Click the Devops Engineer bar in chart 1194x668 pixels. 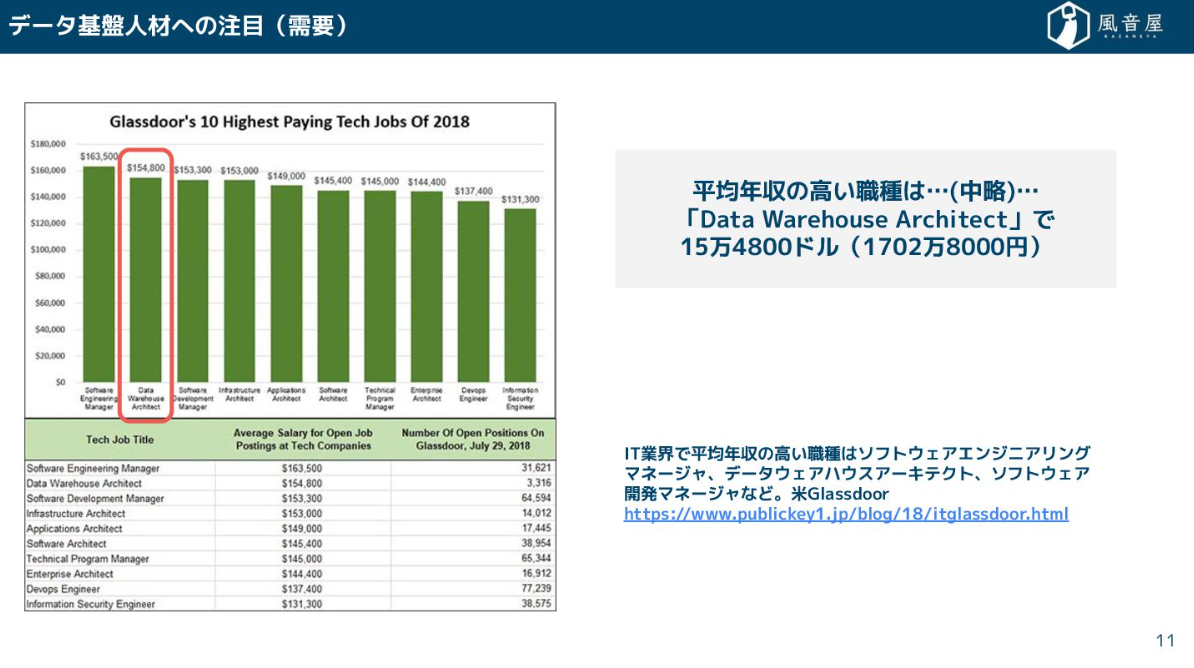pyautogui.click(x=474, y=290)
